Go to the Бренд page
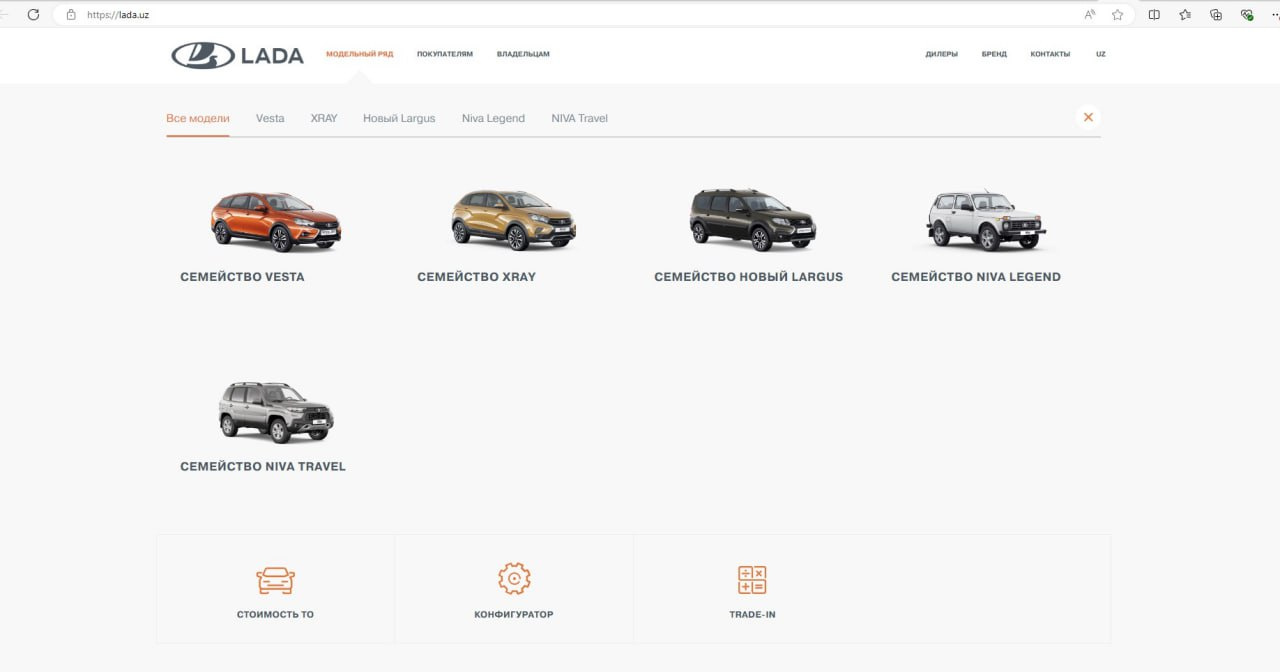Image resolution: width=1280 pixels, height=672 pixels. 994,54
